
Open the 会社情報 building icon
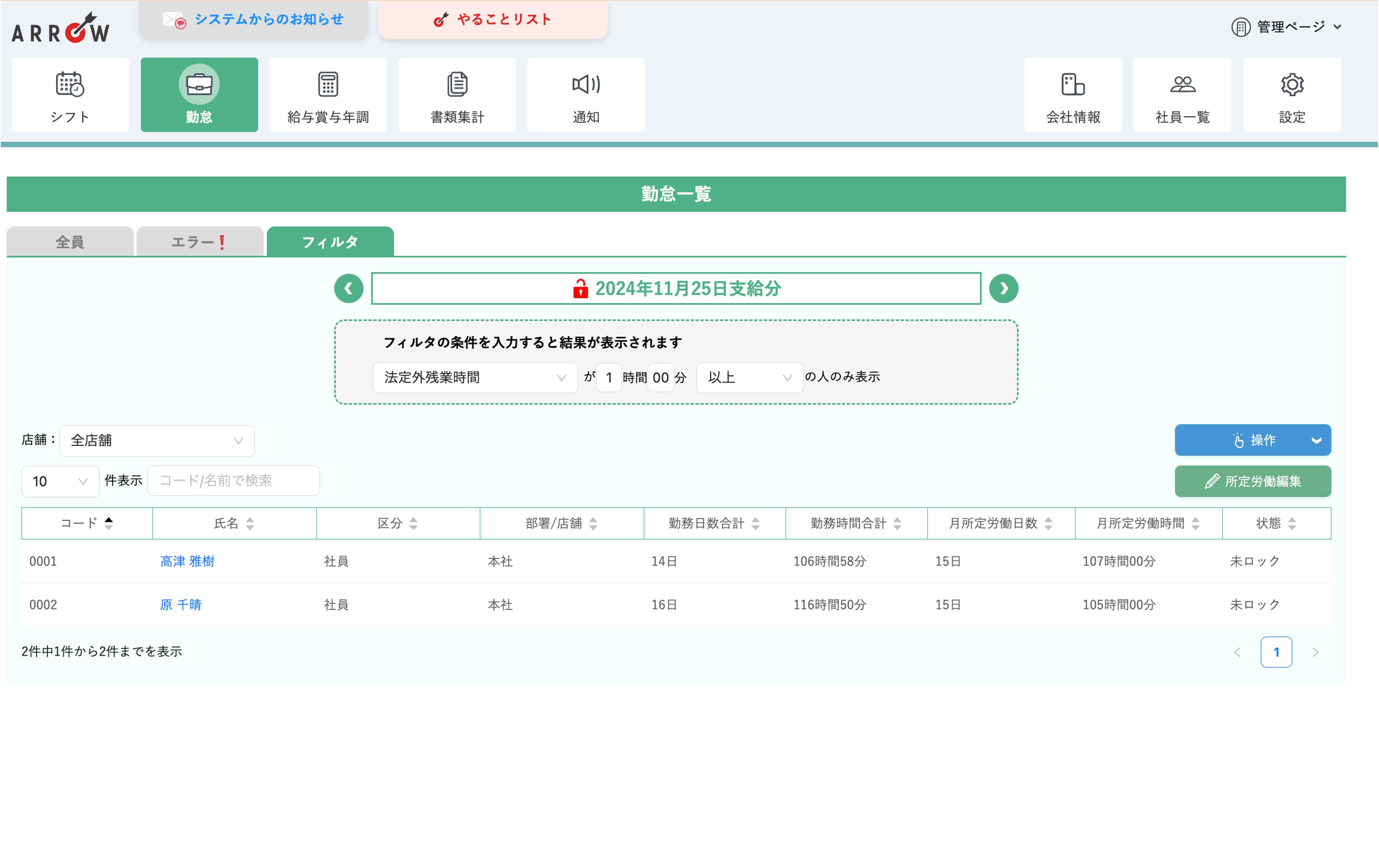[1072, 85]
